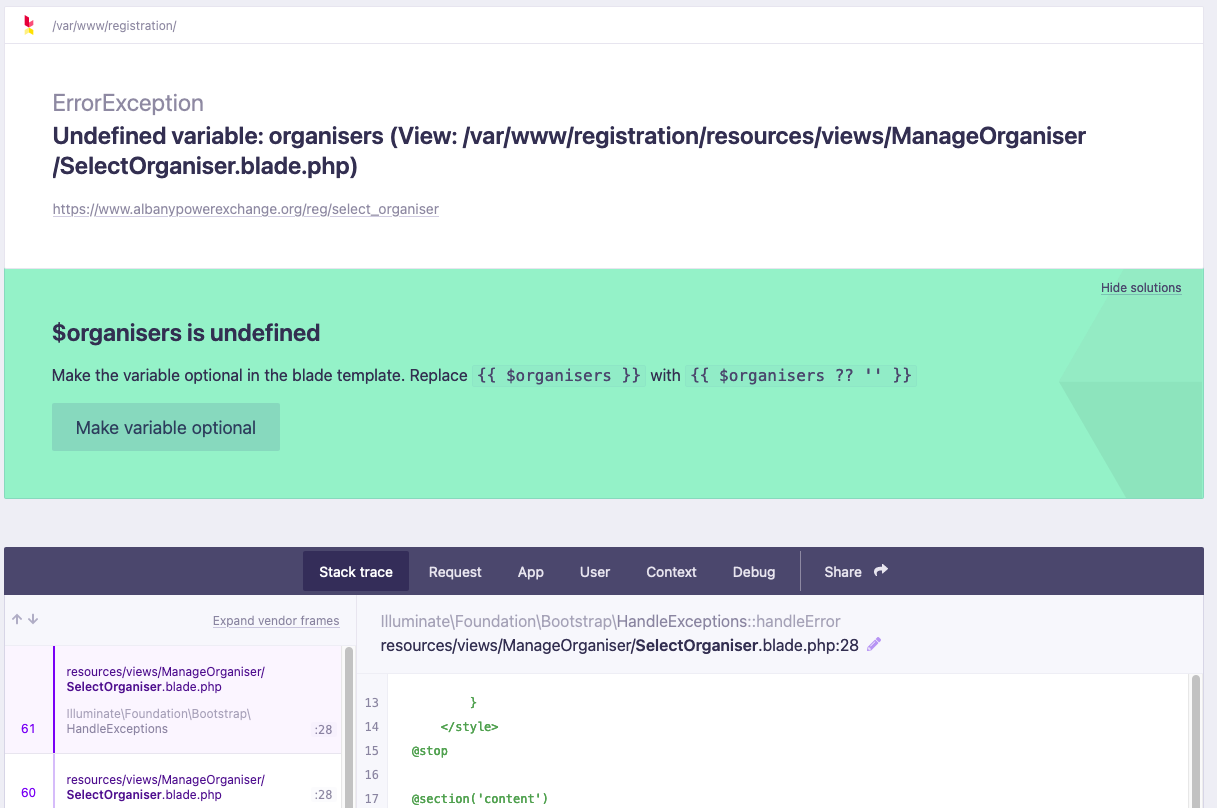The image size is (1217, 808).
Task: Jump to previous frame using up arrow icon
Action: pos(15,620)
